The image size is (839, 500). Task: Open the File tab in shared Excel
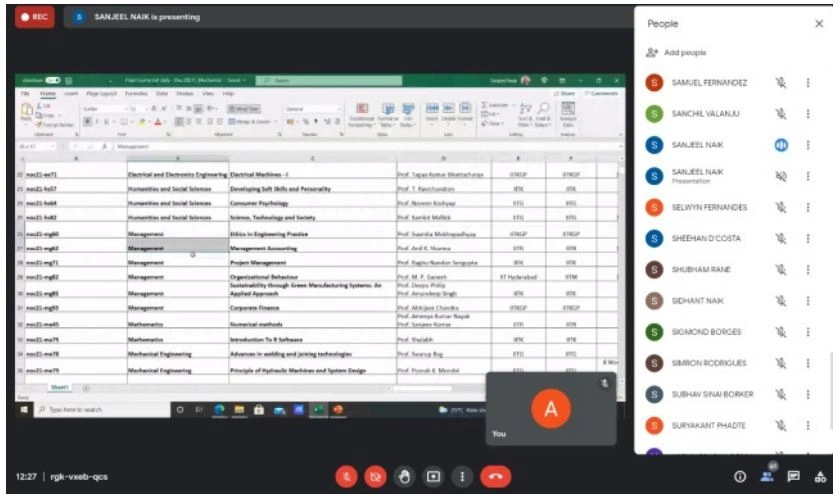(25, 93)
